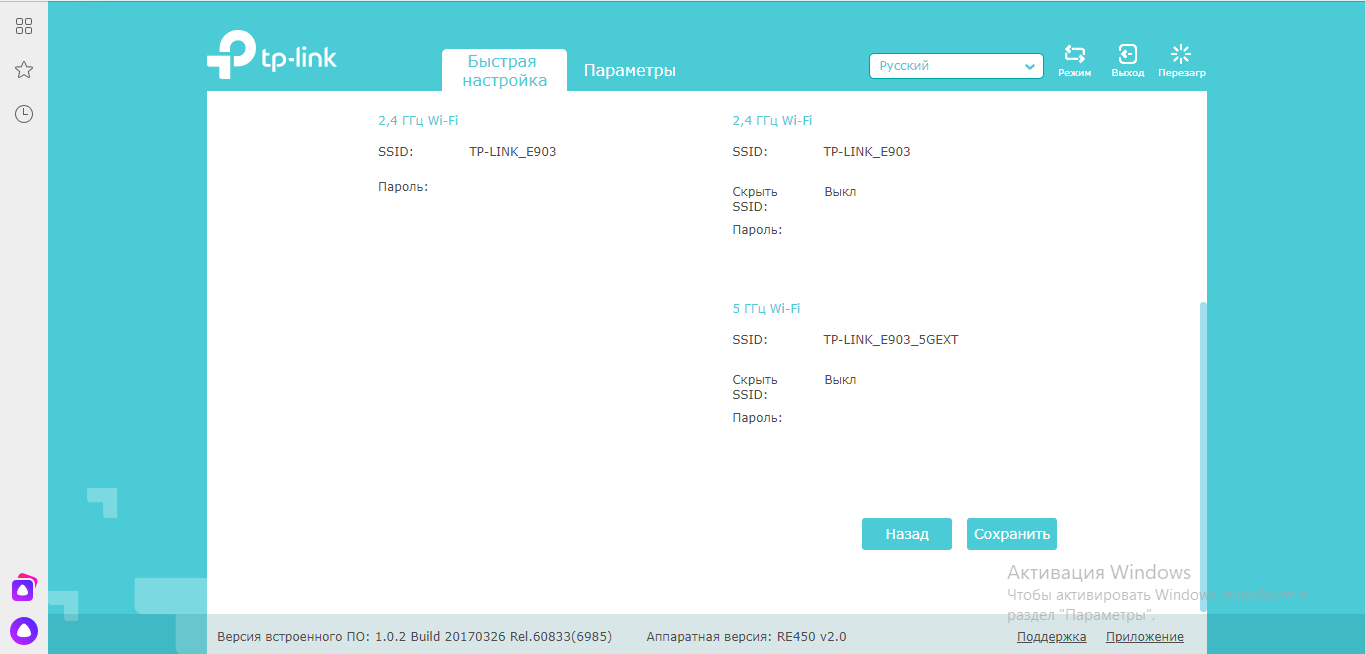Launch the Alice assistant round icon
The width and height of the screenshot is (1365, 654).
click(24, 630)
